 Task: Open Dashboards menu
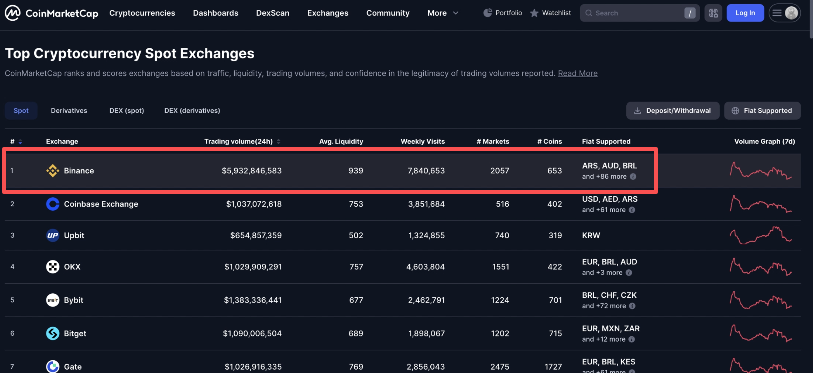click(x=216, y=13)
